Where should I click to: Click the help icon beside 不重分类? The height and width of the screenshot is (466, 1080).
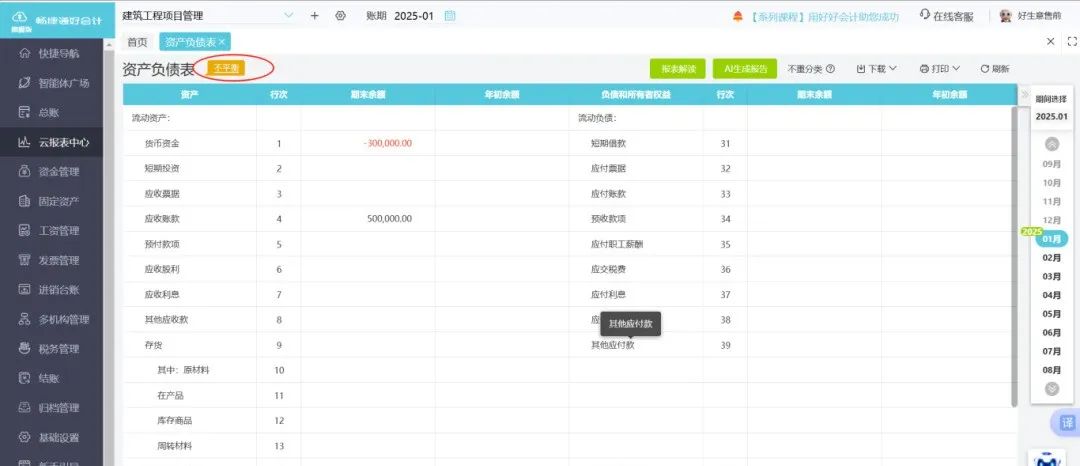click(x=830, y=69)
